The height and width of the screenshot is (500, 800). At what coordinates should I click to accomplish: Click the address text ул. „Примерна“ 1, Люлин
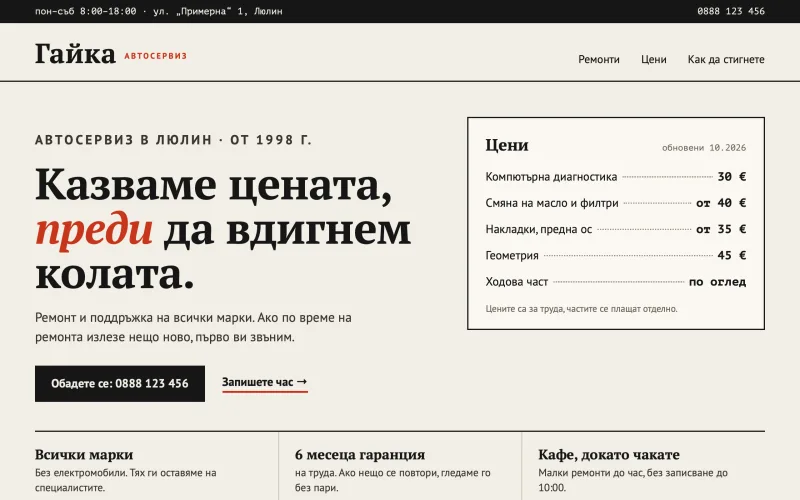click(x=217, y=11)
